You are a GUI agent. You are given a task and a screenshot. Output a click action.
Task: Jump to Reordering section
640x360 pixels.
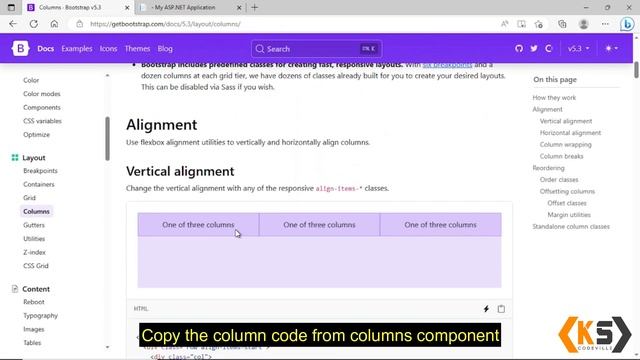[548, 168]
